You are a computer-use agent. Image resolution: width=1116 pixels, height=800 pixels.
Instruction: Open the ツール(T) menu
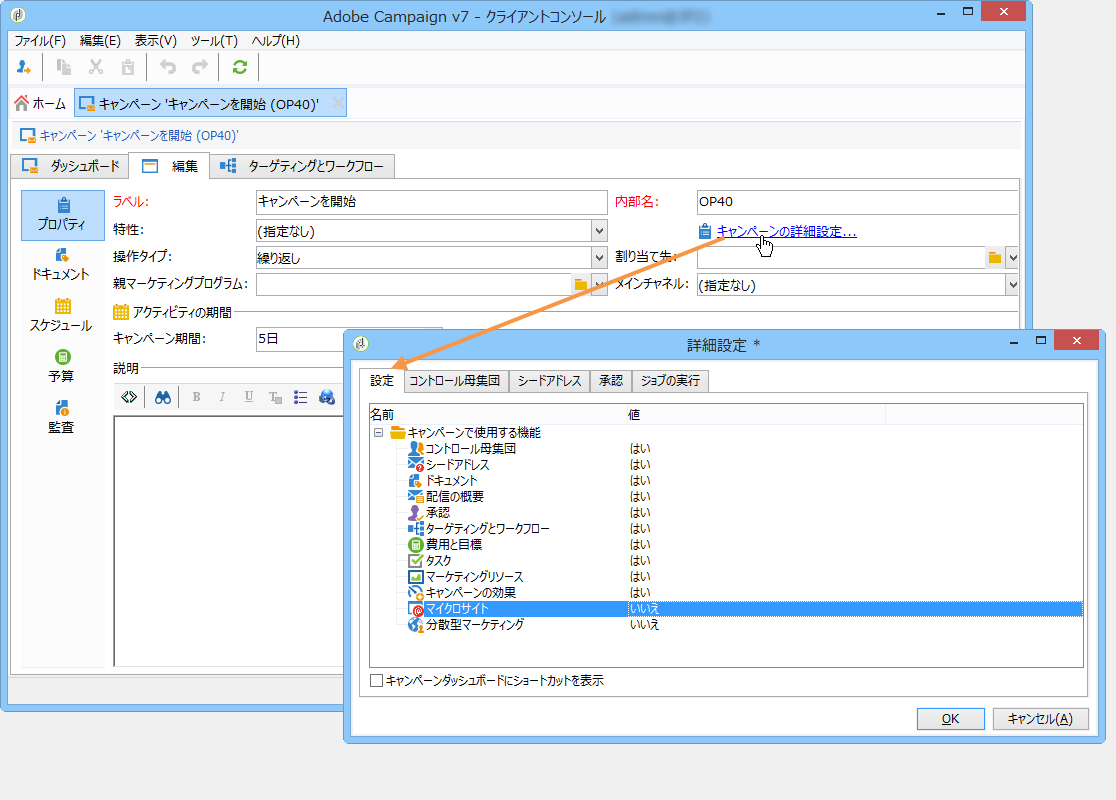[214, 41]
